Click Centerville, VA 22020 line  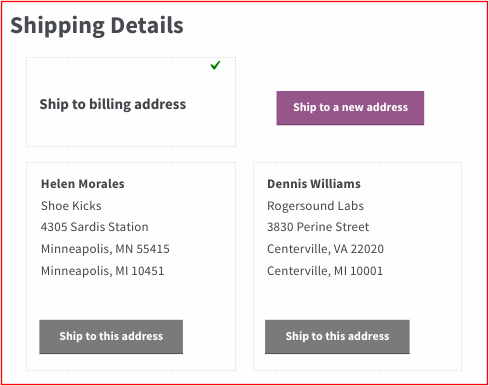pyautogui.click(x=325, y=249)
